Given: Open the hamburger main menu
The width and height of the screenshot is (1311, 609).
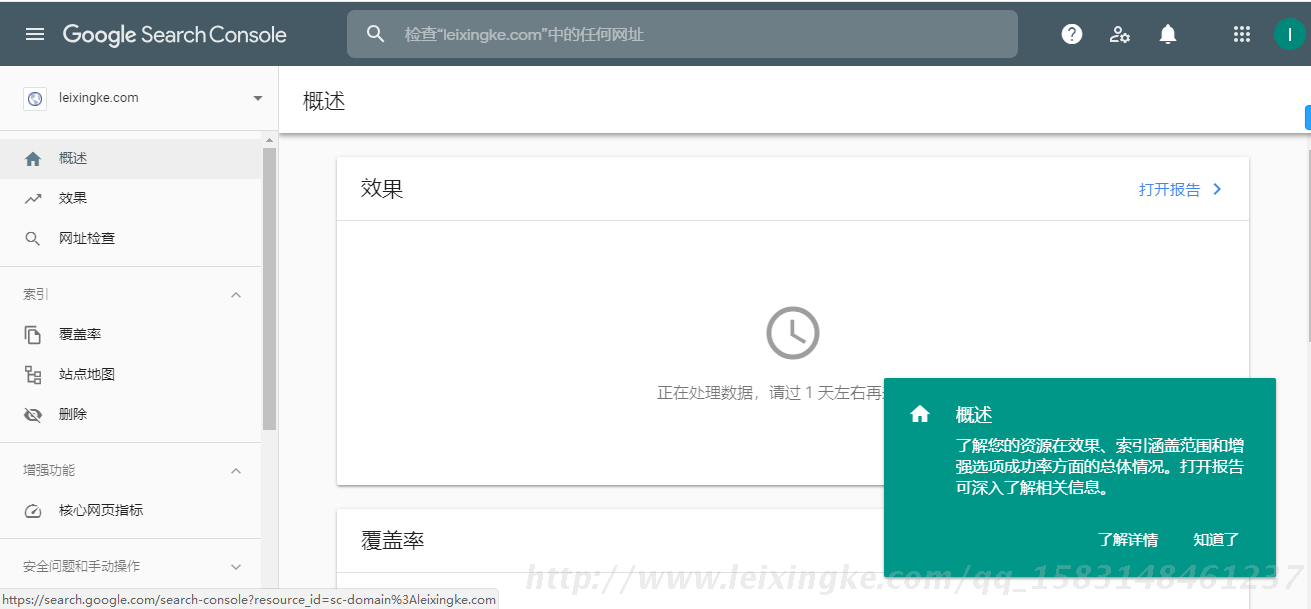Looking at the screenshot, I should coord(35,34).
